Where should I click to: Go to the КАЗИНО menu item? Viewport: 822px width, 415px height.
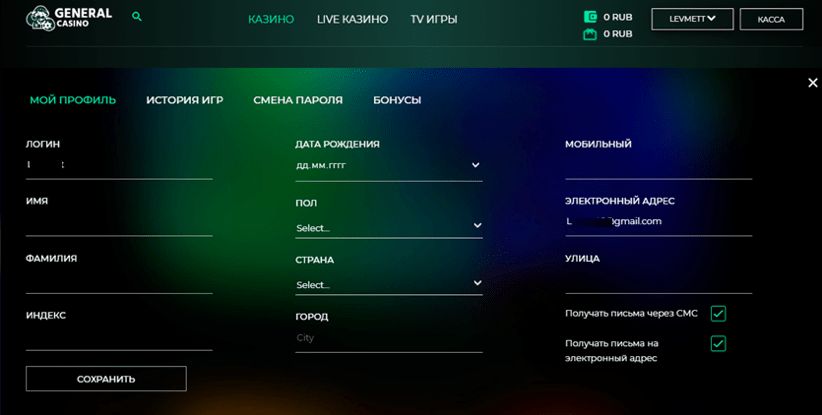coord(271,19)
